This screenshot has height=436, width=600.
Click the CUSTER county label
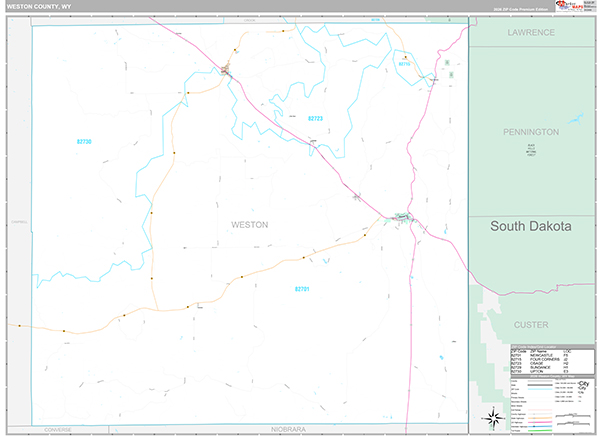point(531,325)
